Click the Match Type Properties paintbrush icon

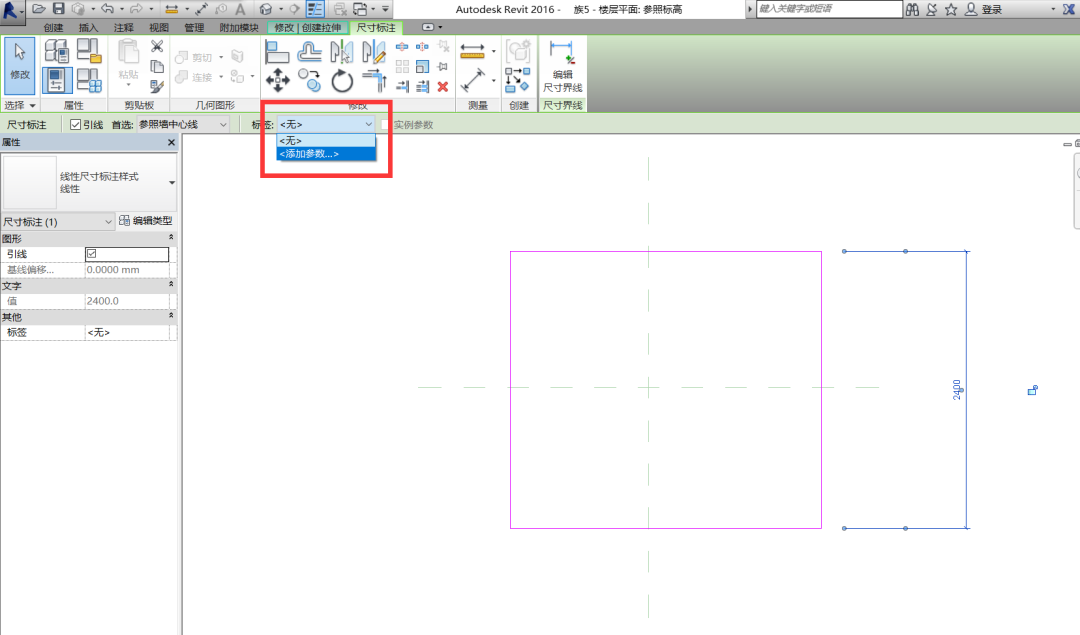pos(157,87)
